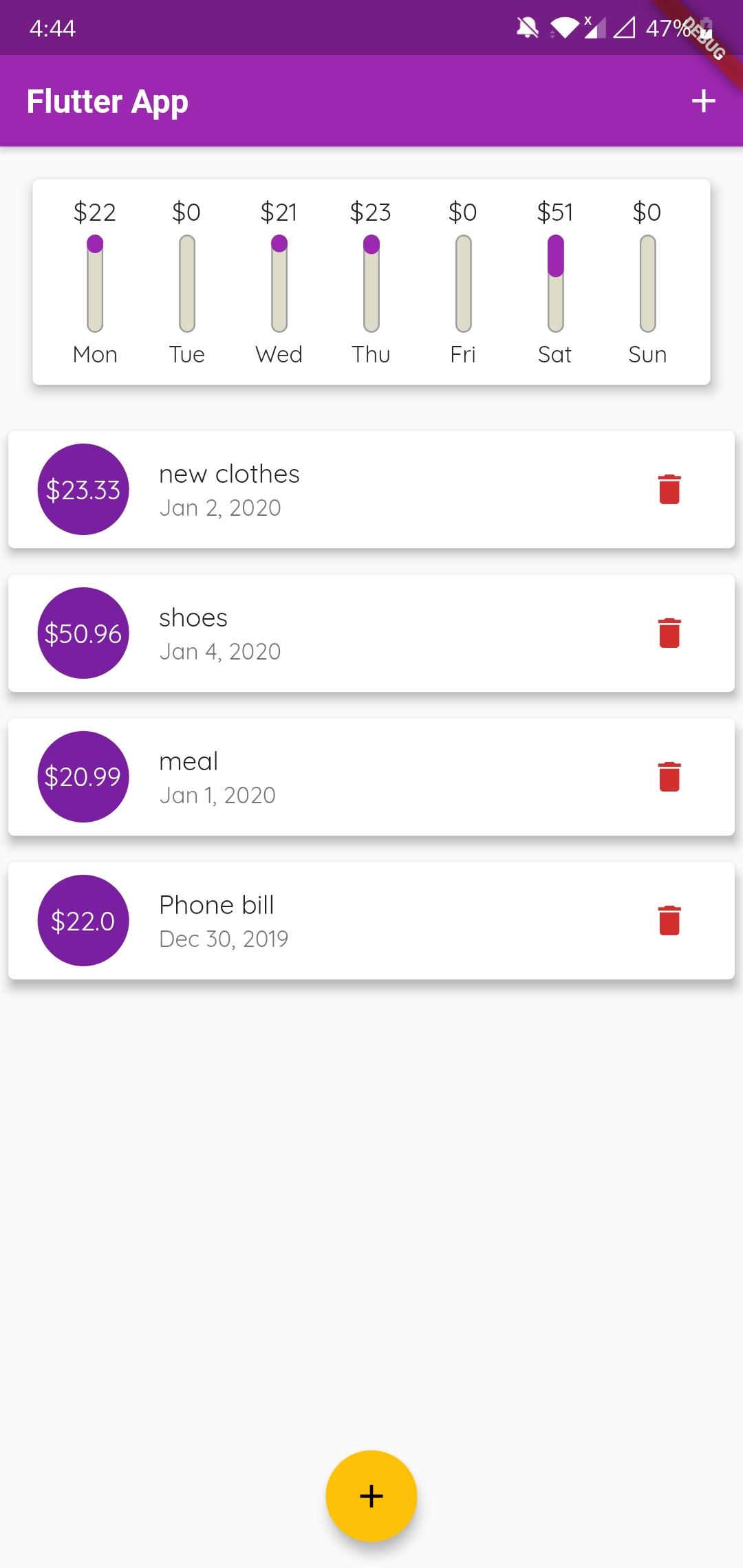Tap the Thursday chart bar
Screen dimensions: 743x1568
(371, 283)
